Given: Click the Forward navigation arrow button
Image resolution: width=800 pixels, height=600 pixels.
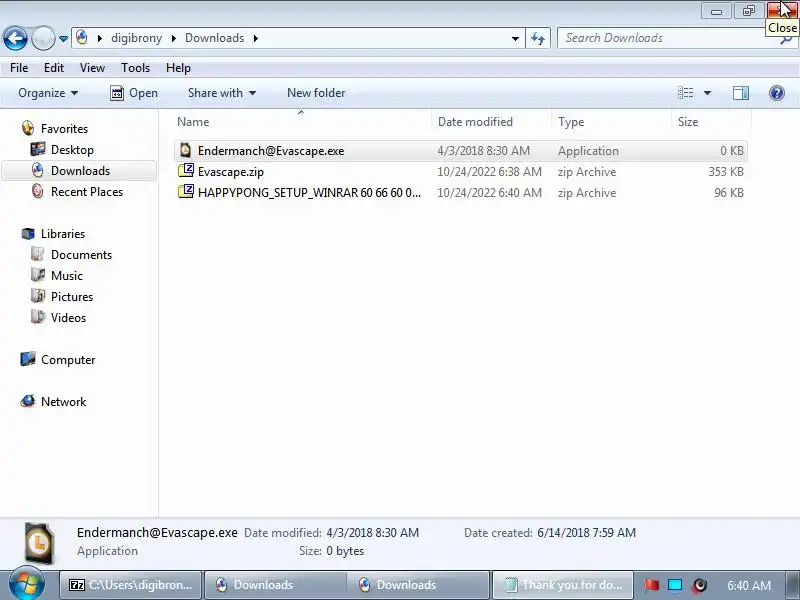Looking at the screenshot, I should (43, 38).
